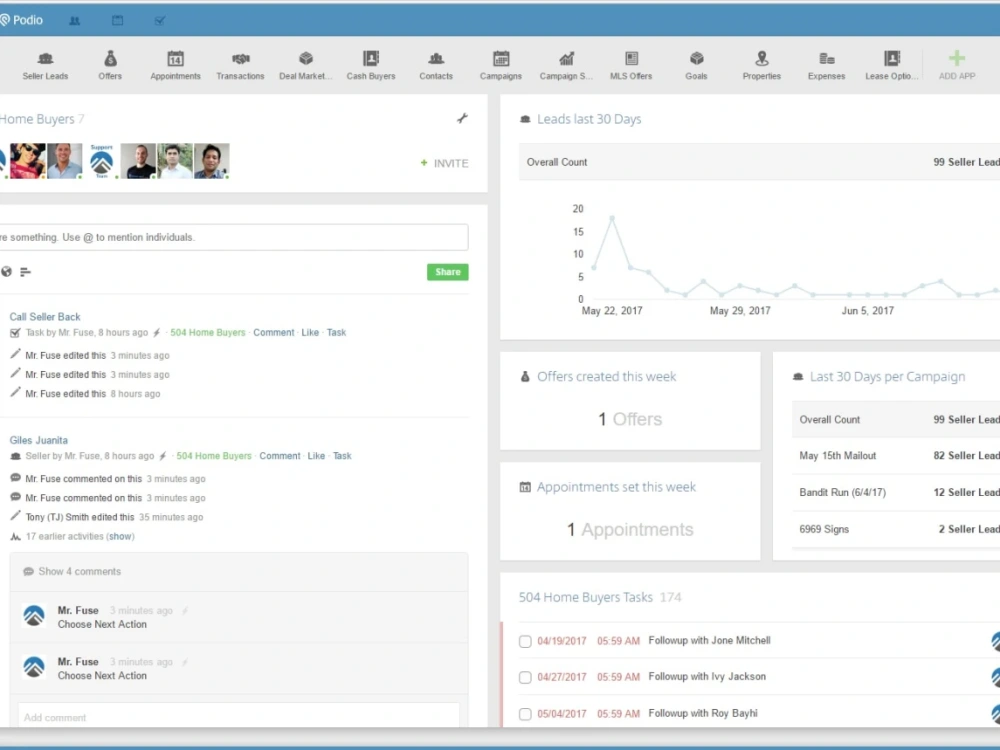Expand Show 4 comments
The width and height of the screenshot is (1000, 750).
tap(79, 571)
